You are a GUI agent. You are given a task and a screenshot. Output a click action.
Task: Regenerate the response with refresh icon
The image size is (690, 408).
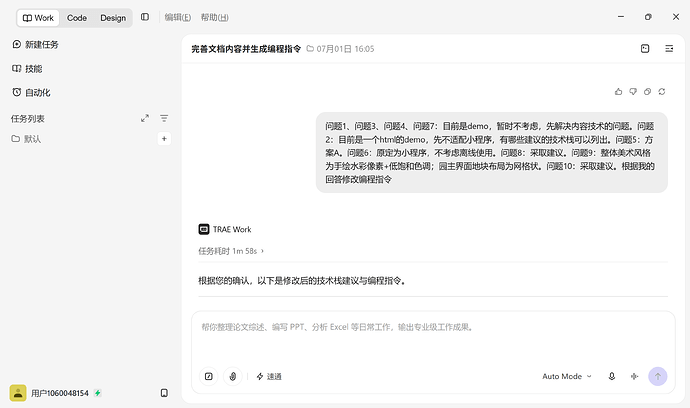point(662,92)
